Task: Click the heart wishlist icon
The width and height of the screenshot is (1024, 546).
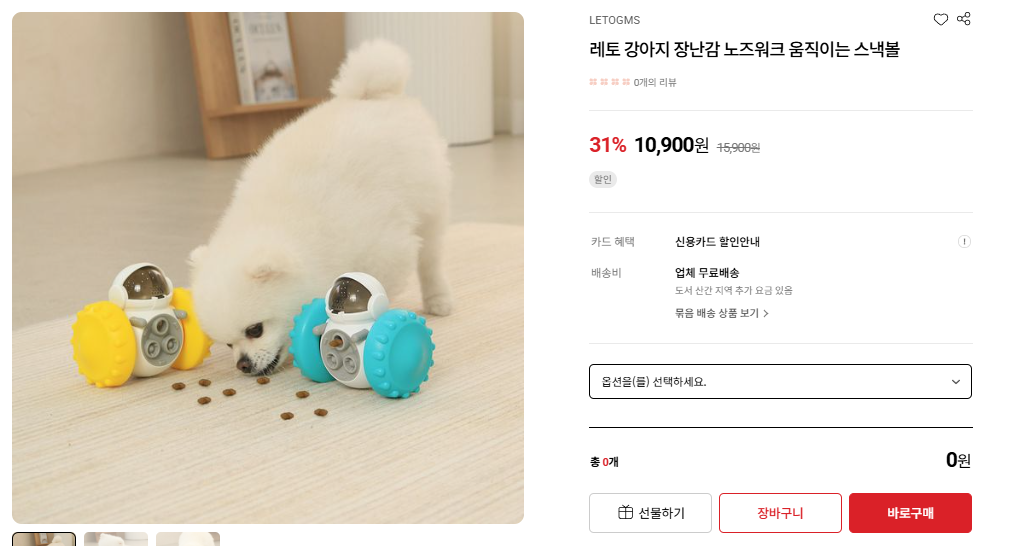Action: 940,19
